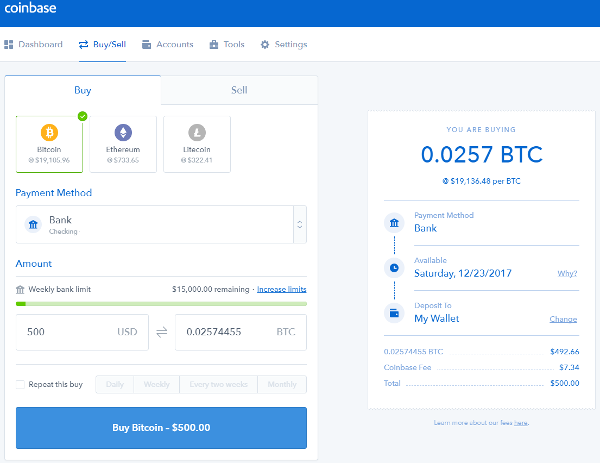Toggle the Repeat this buy checkbox
This screenshot has width=600, height=463.
pyautogui.click(x=20, y=384)
